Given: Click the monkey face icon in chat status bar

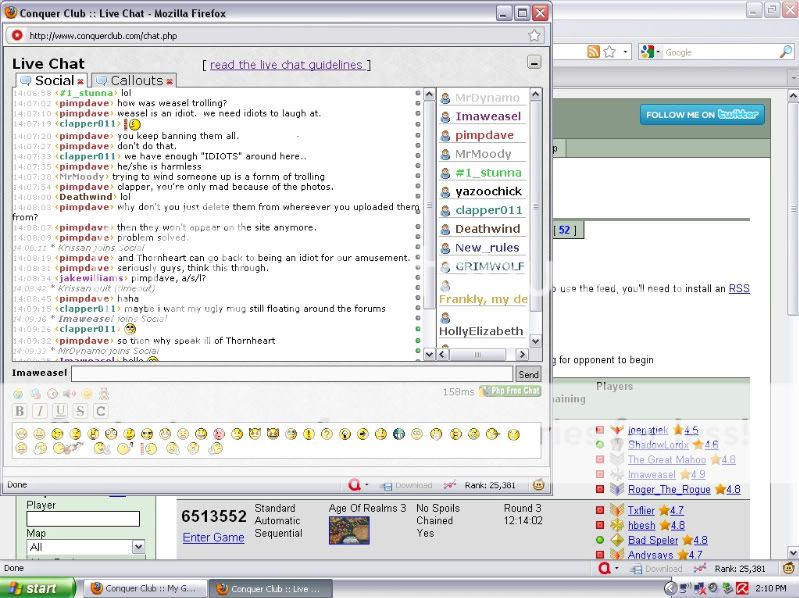Looking at the screenshot, I should point(538,485).
